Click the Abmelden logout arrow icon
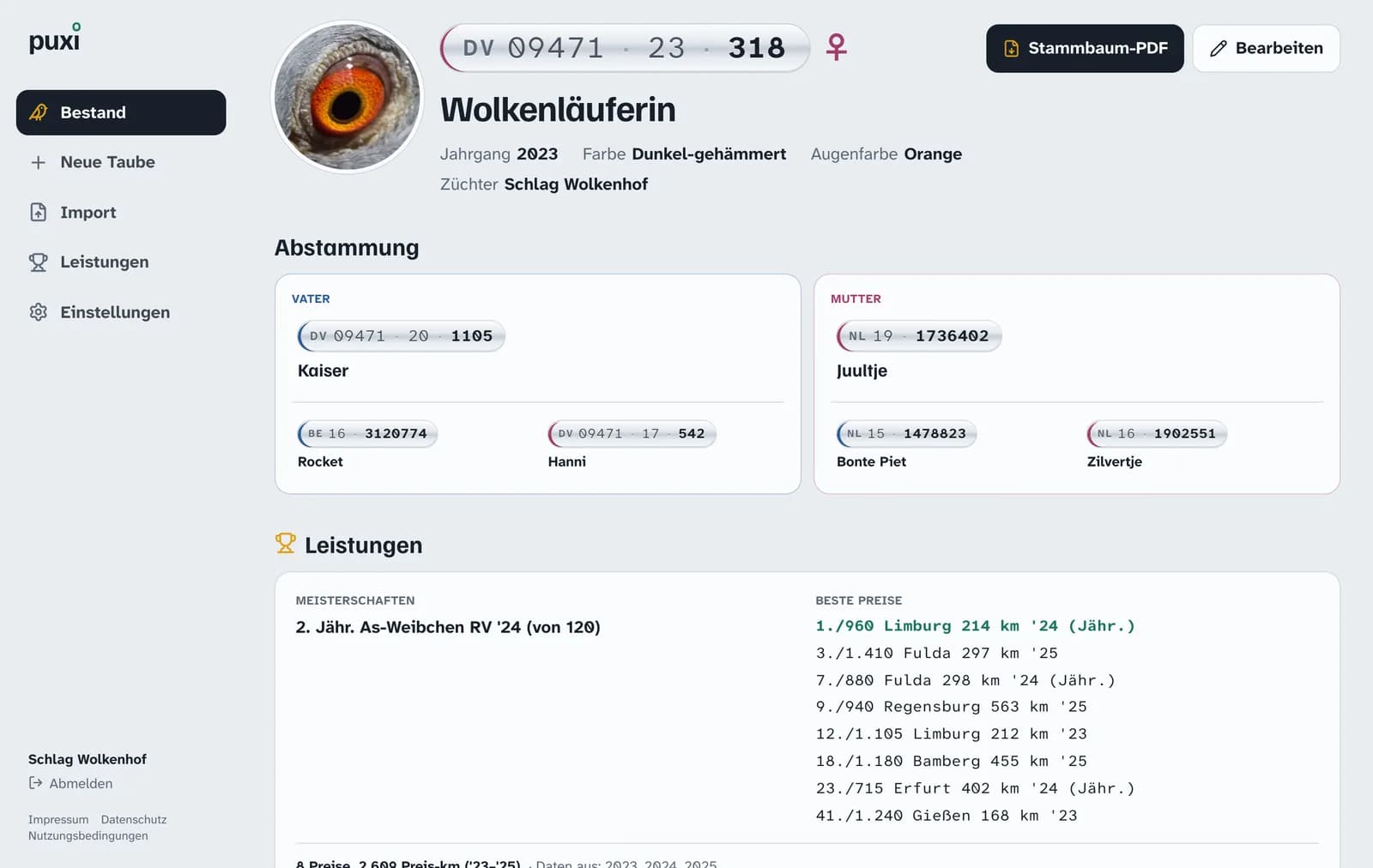 coord(35,783)
